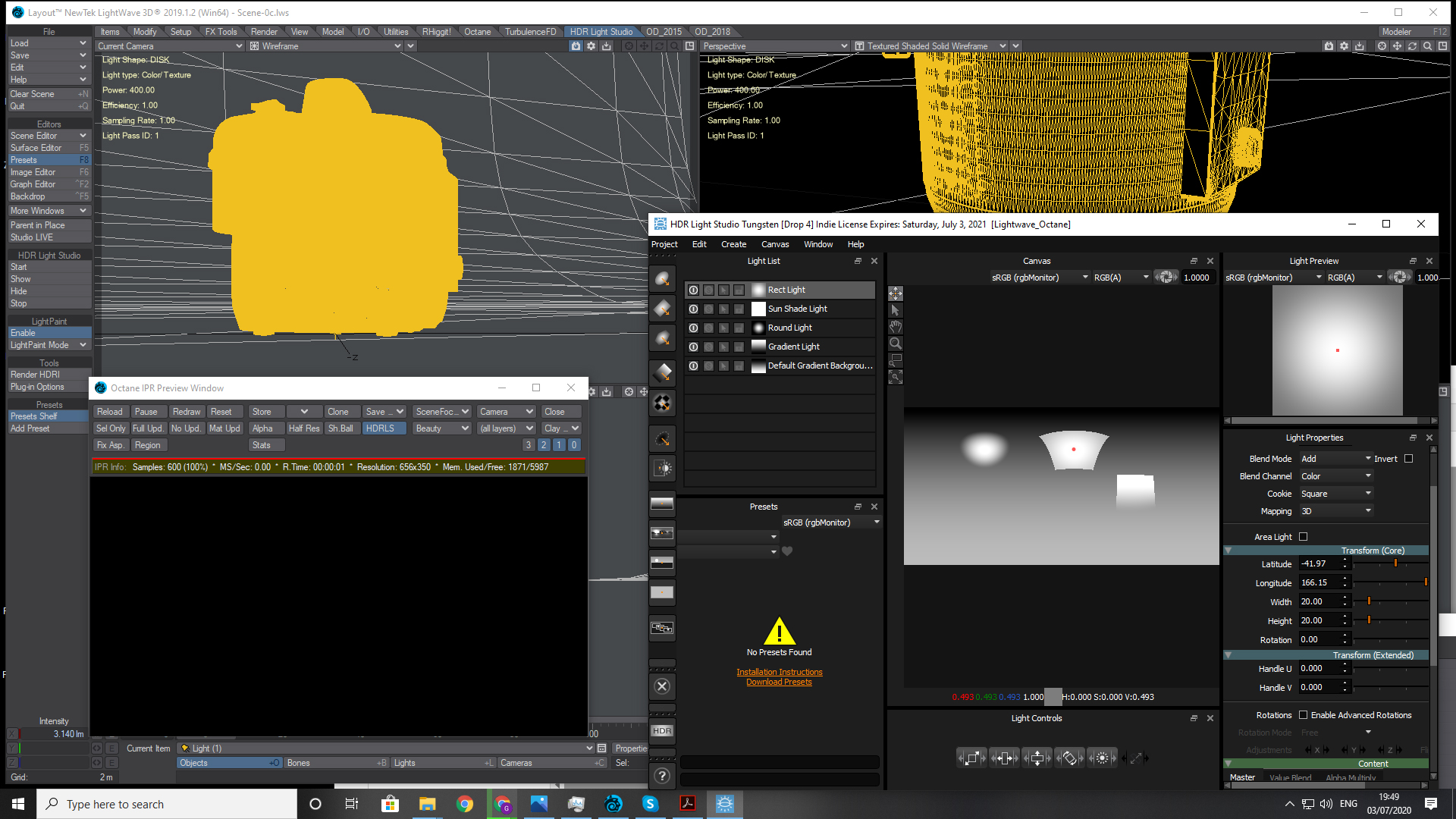
Task: Click the scale control in Light Controls
Action: pyautogui.click(x=972, y=758)
